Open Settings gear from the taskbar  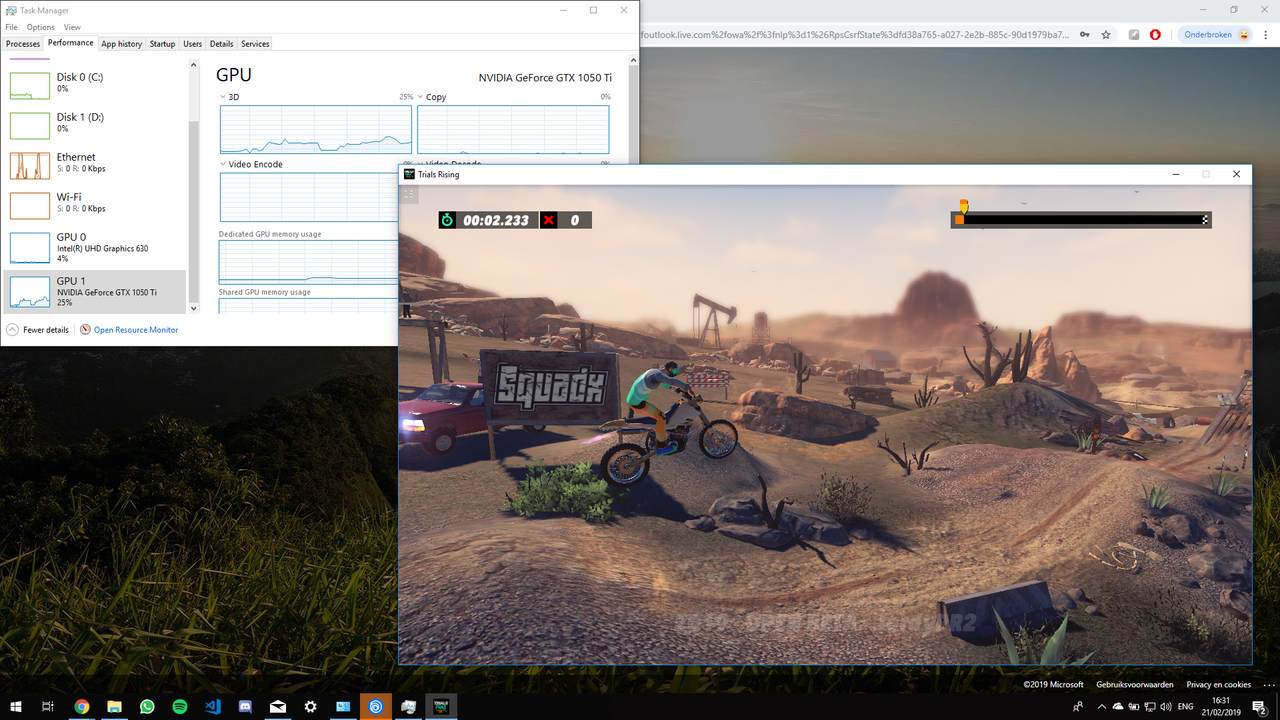tap(311, 706)
